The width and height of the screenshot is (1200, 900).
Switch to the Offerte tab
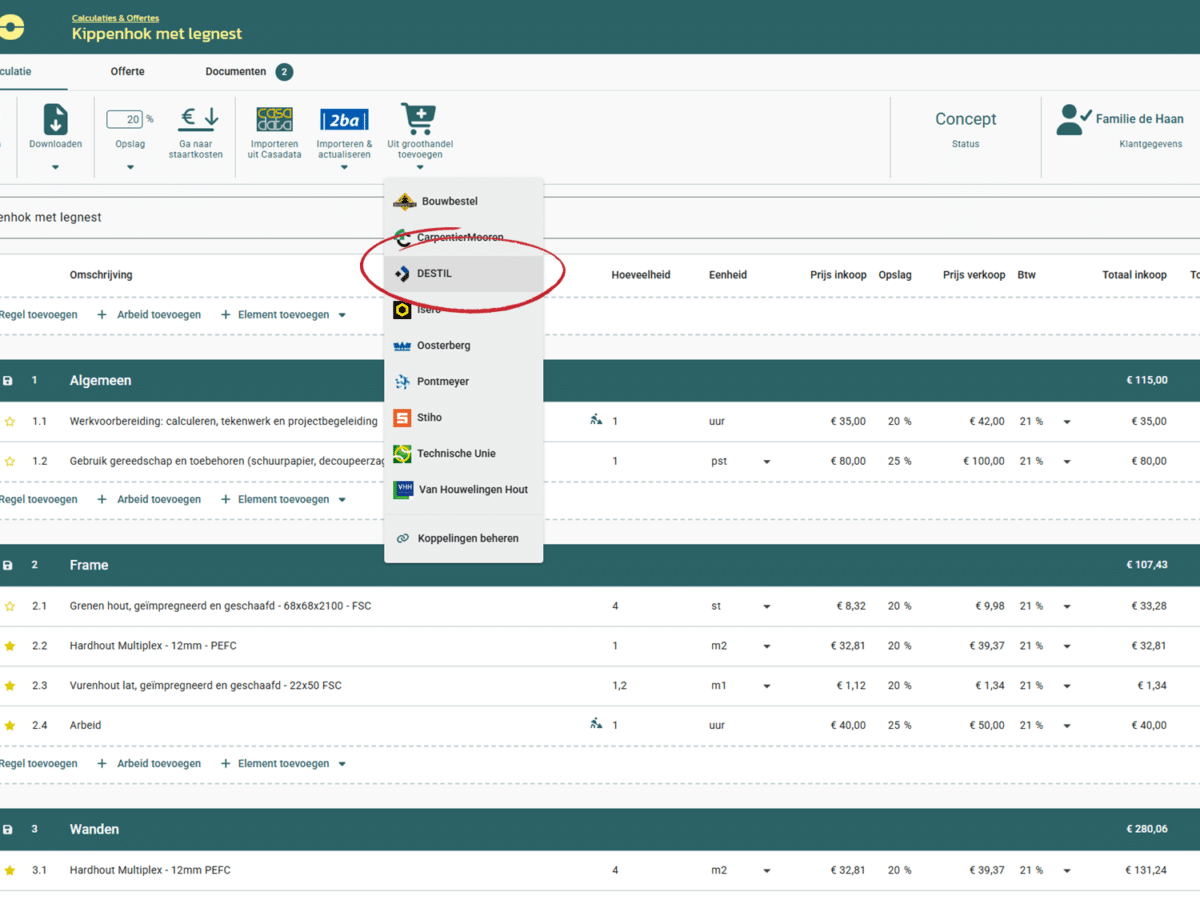(127, 71)
